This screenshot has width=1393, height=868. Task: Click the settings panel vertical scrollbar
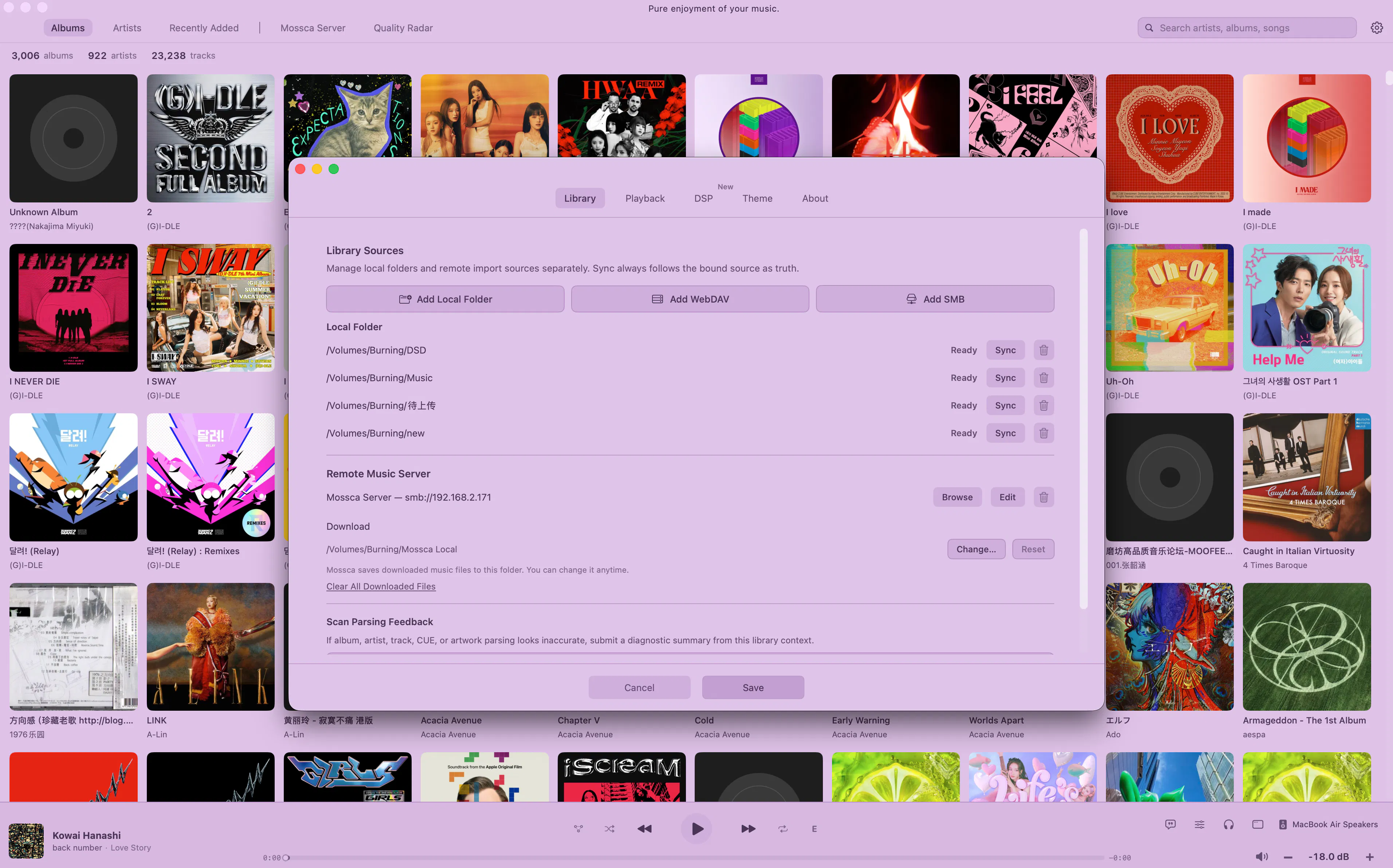click(x=1083, y=419)
